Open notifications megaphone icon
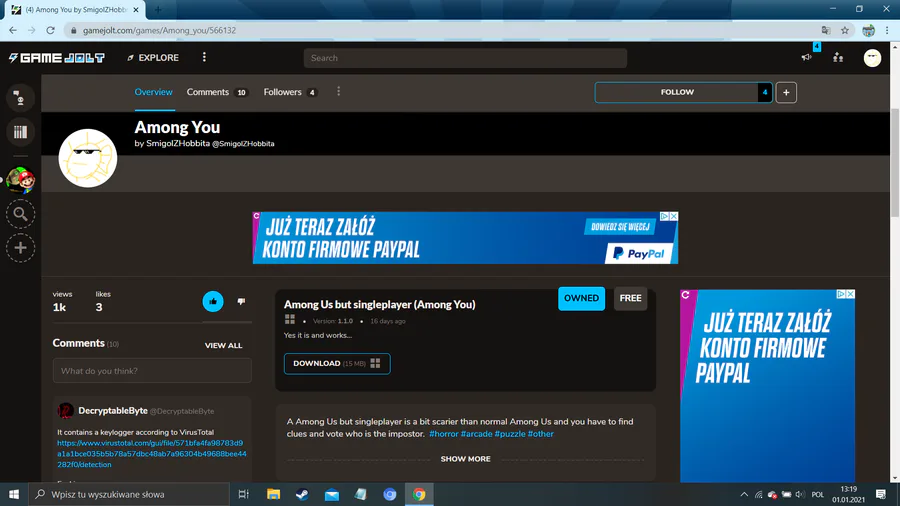The width and height of the screenshot is (900, 506). pos(806,57)
